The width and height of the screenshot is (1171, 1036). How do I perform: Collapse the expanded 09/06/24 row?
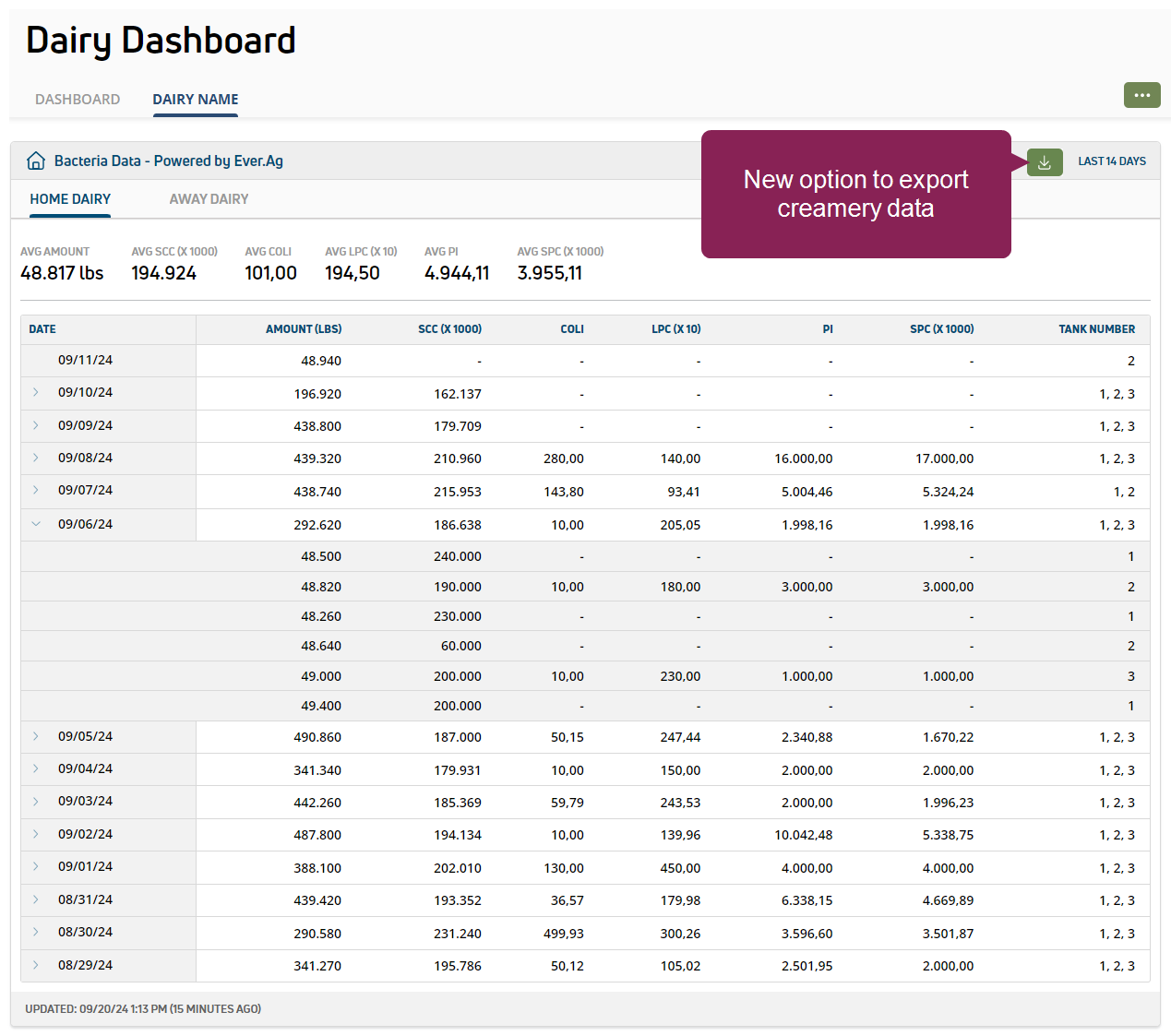[x=36, y=524]
